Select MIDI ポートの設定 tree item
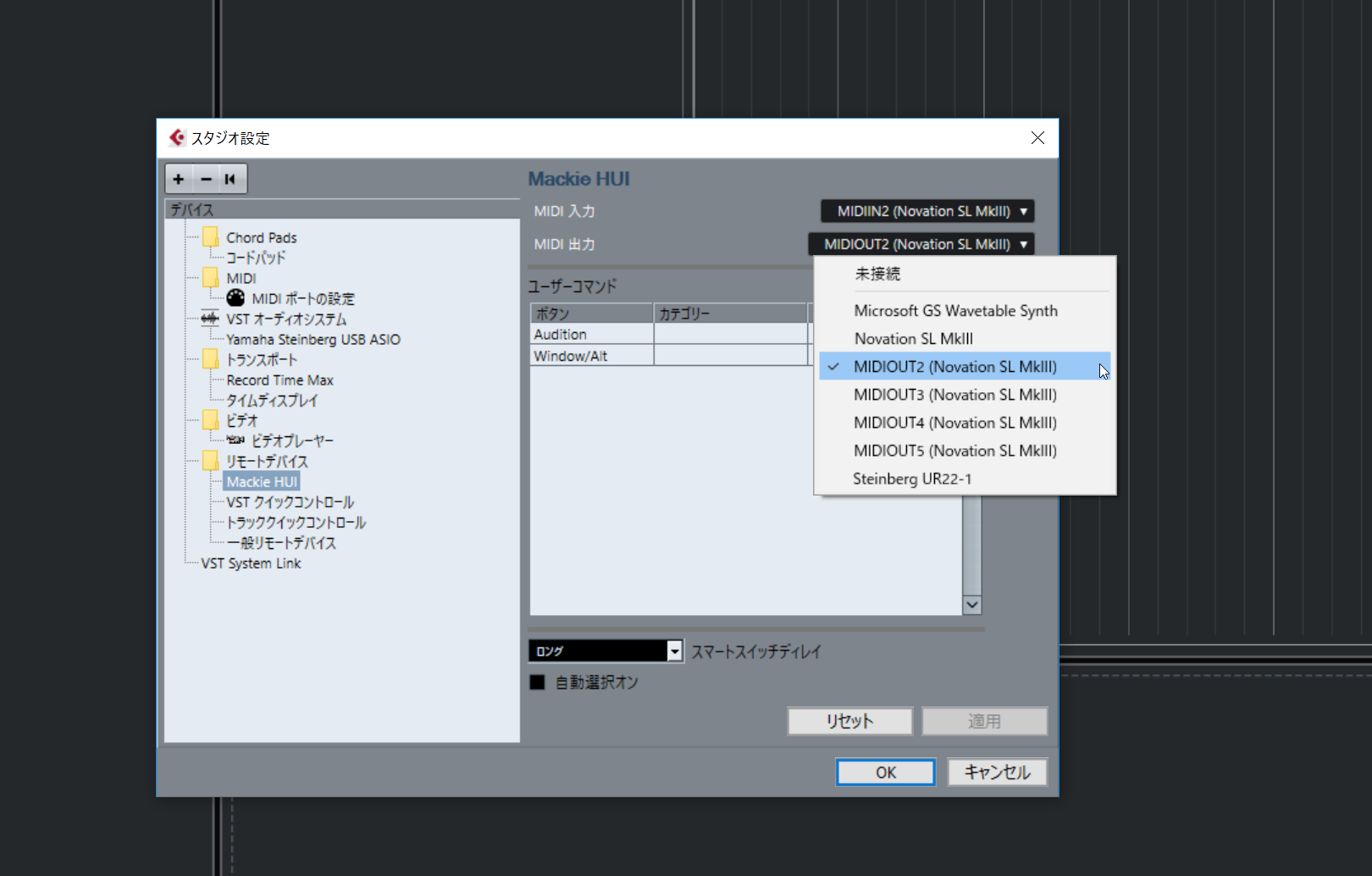Image resolution: width=1372 pixels, height=876 pixels. [x=303, y=298]
